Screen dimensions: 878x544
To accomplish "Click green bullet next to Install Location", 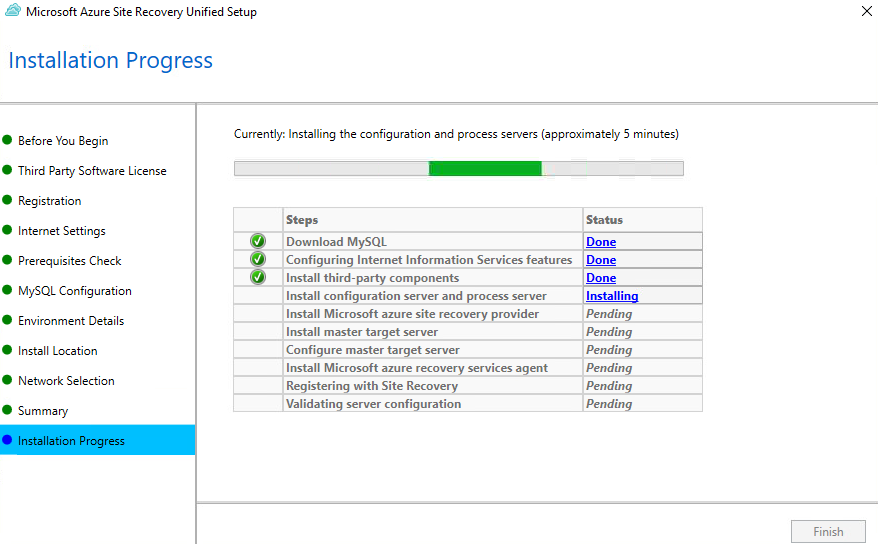I will 7,350.
